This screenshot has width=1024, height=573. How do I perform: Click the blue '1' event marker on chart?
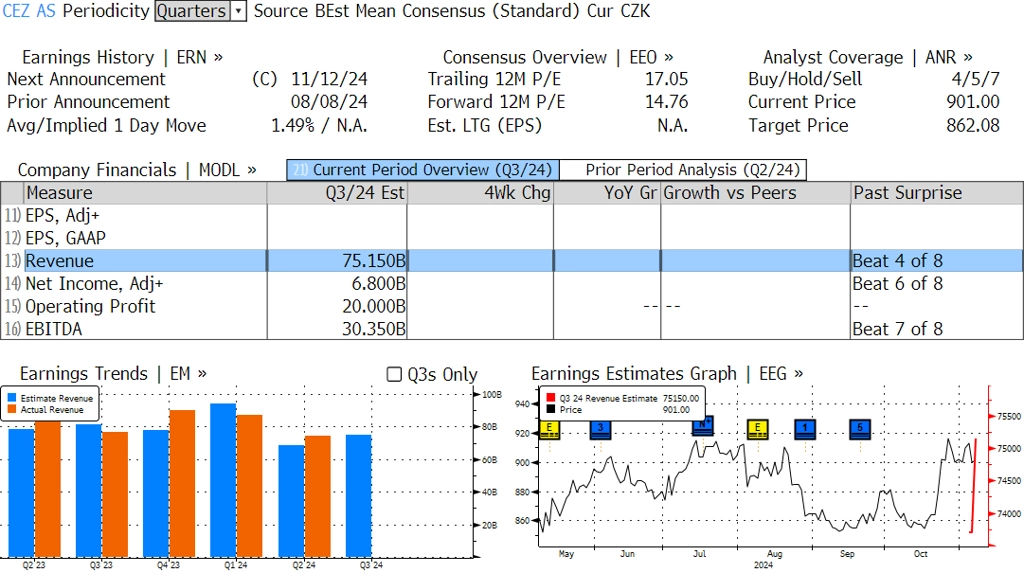805,429
